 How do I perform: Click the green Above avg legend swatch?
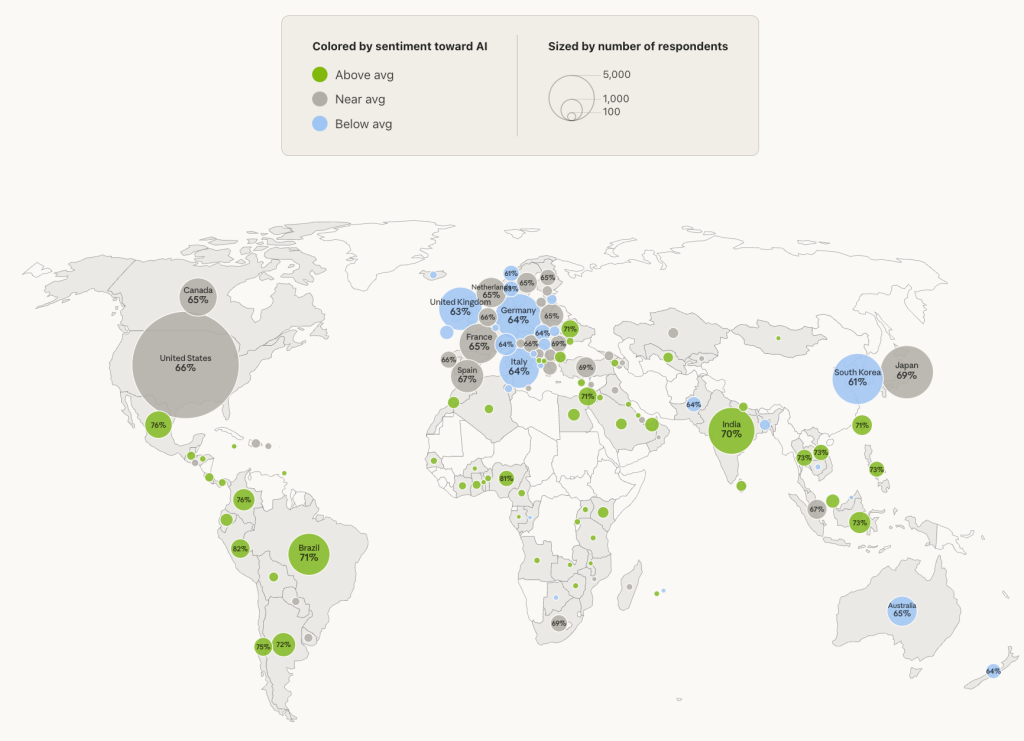[x=320, y=74]
